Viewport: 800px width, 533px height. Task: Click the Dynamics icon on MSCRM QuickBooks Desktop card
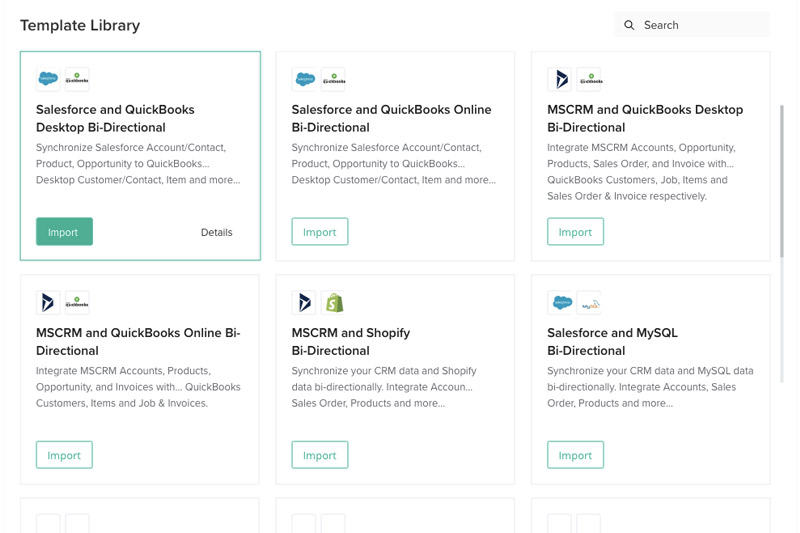560,79
